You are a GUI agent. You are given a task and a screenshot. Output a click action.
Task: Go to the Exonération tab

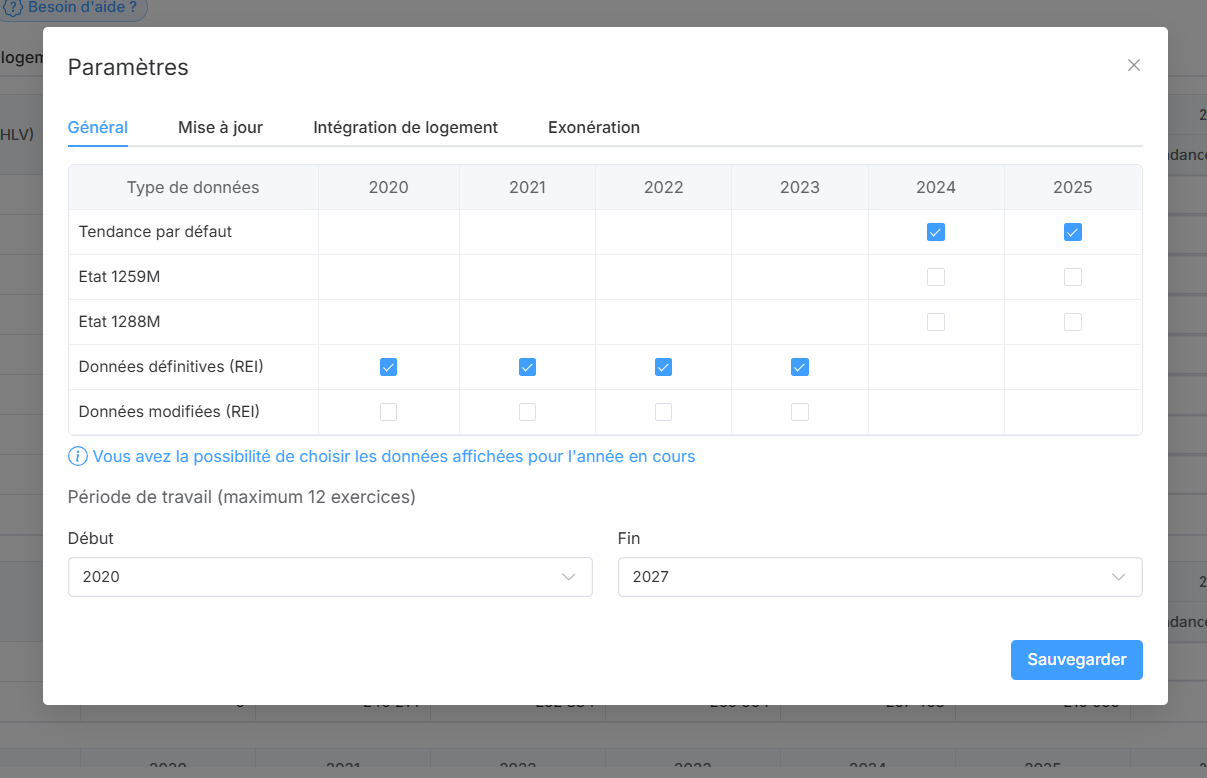pyautogui.click(x=594, y=127)
